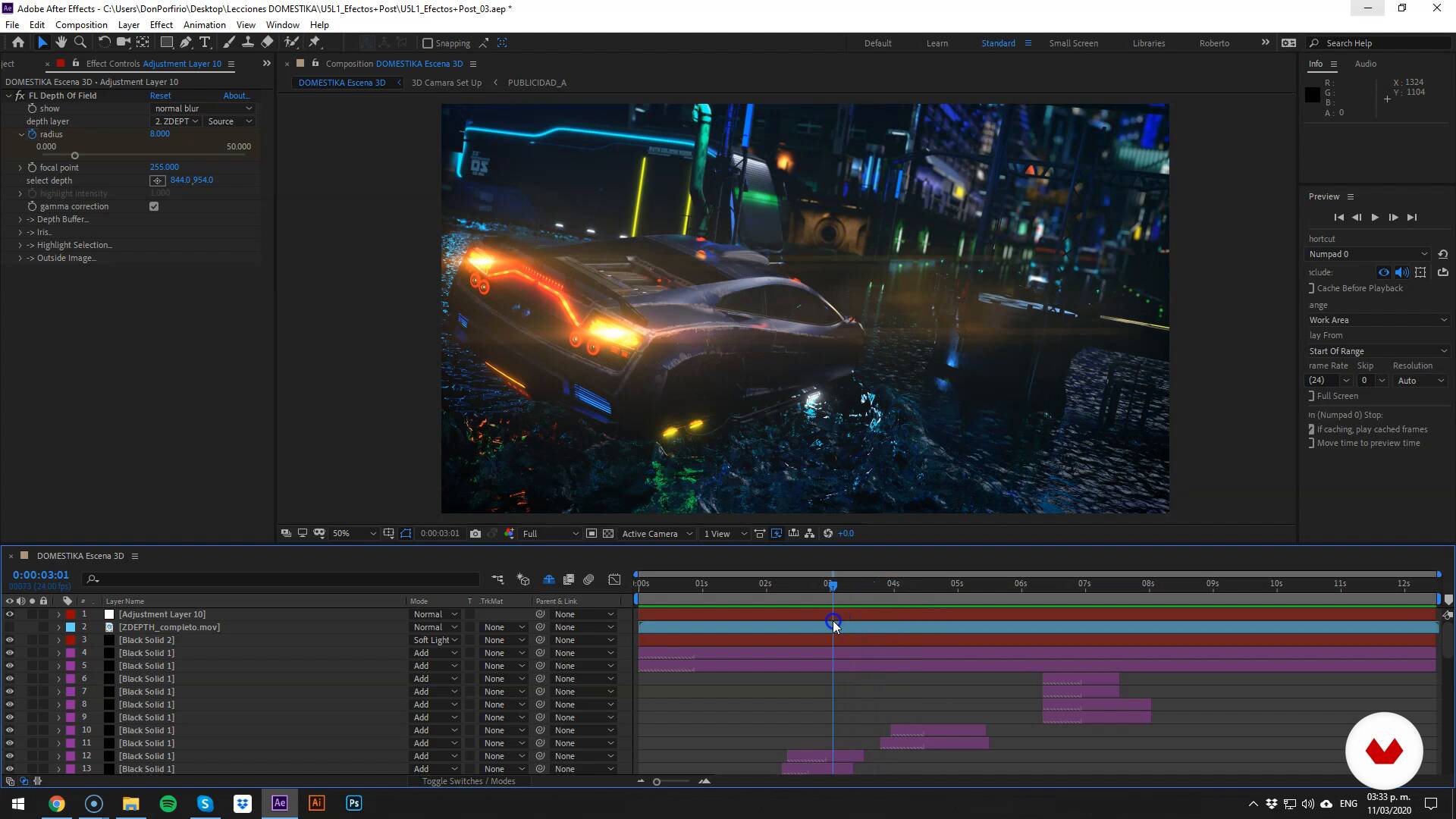
Task: Open the Full resolution dropdown
Action: (551, 534)
